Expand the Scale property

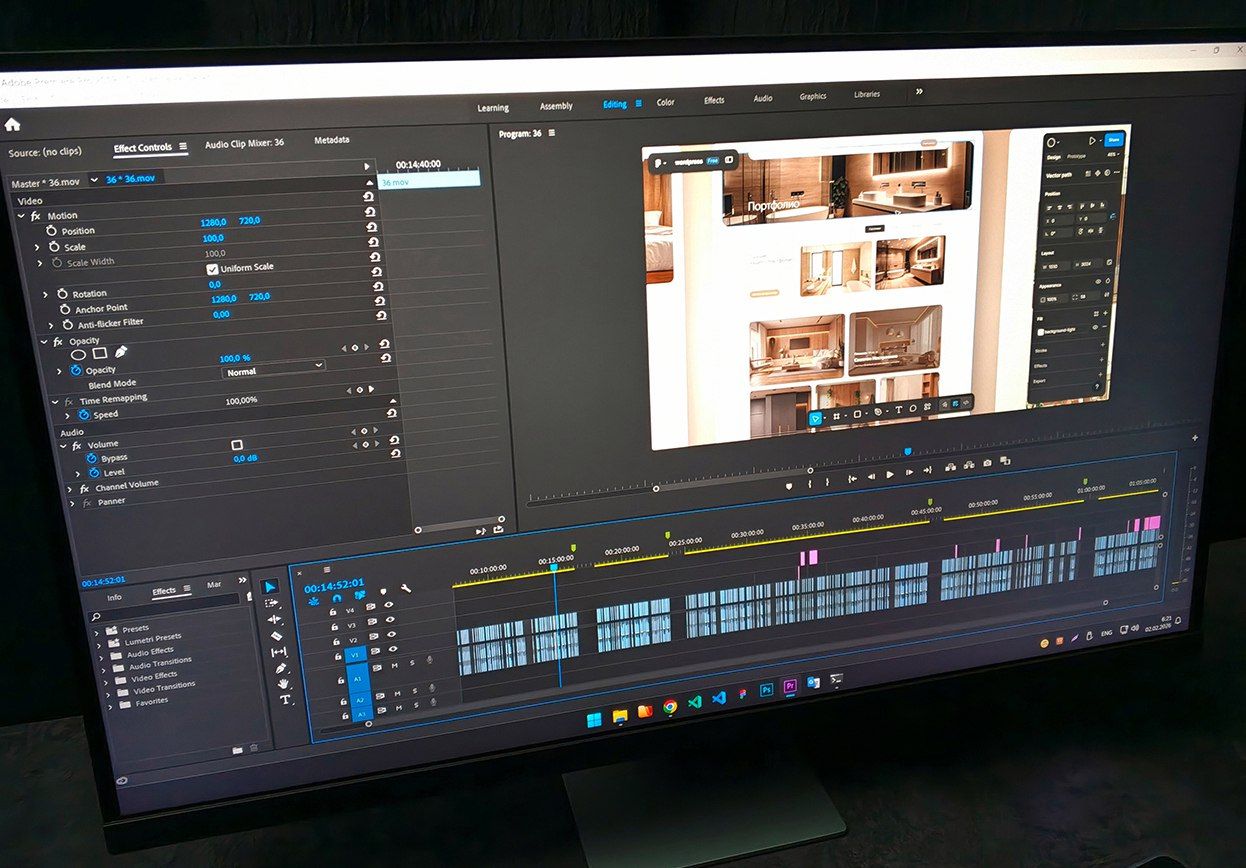pyautogui.click(x=37, y=247)
